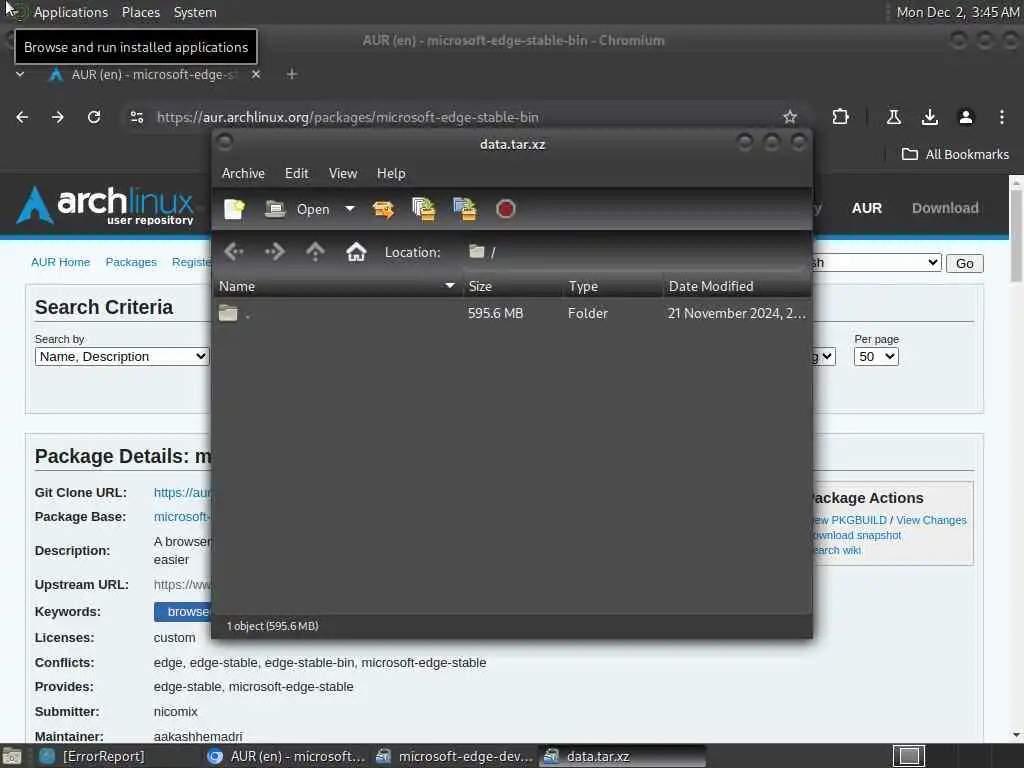This screenshot has height=768, width=1024.
Task: Click the 595.6 MB size cell
Action: click(496, 313)
